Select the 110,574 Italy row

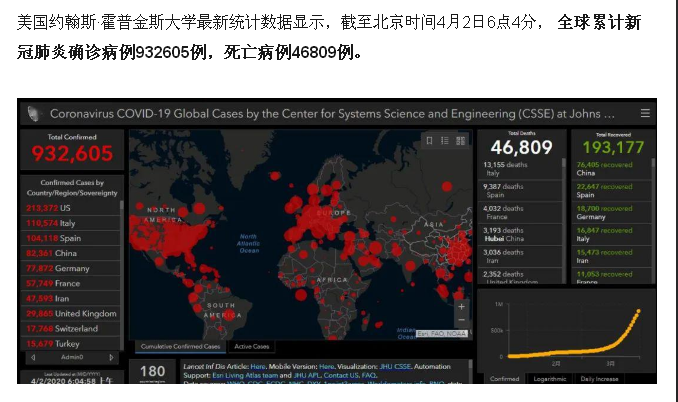click(70, 223)
